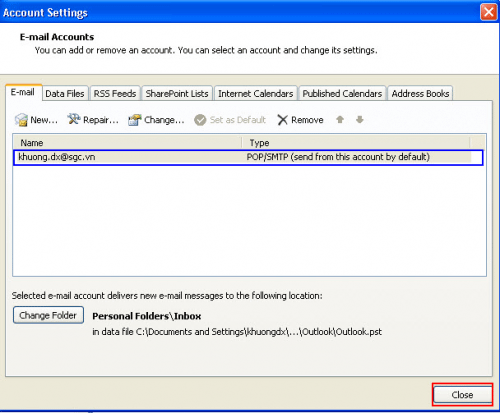
Task: Open the Internet Calendars tab
Action: (256, 94)
